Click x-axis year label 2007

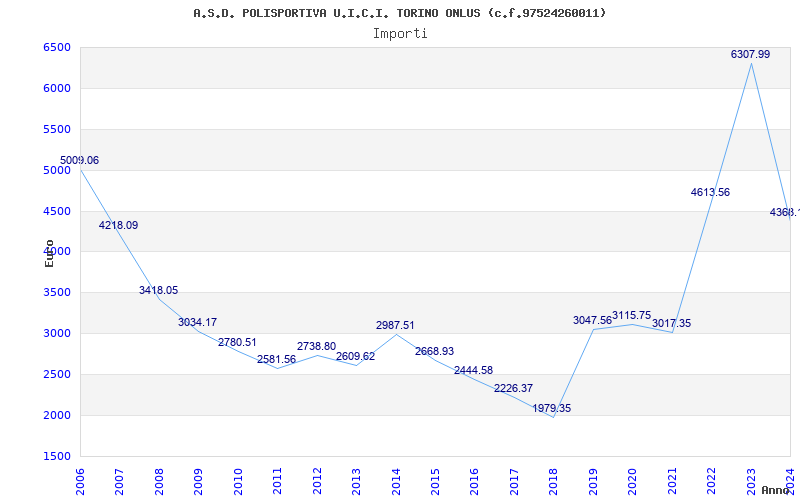click(x=119, y=482)
